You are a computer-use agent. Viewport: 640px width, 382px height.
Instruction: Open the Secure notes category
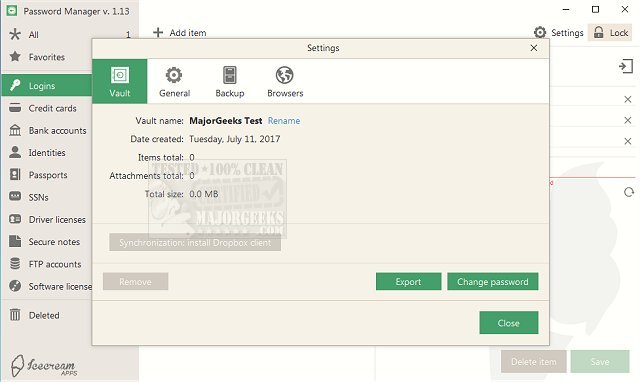[47, 242]
